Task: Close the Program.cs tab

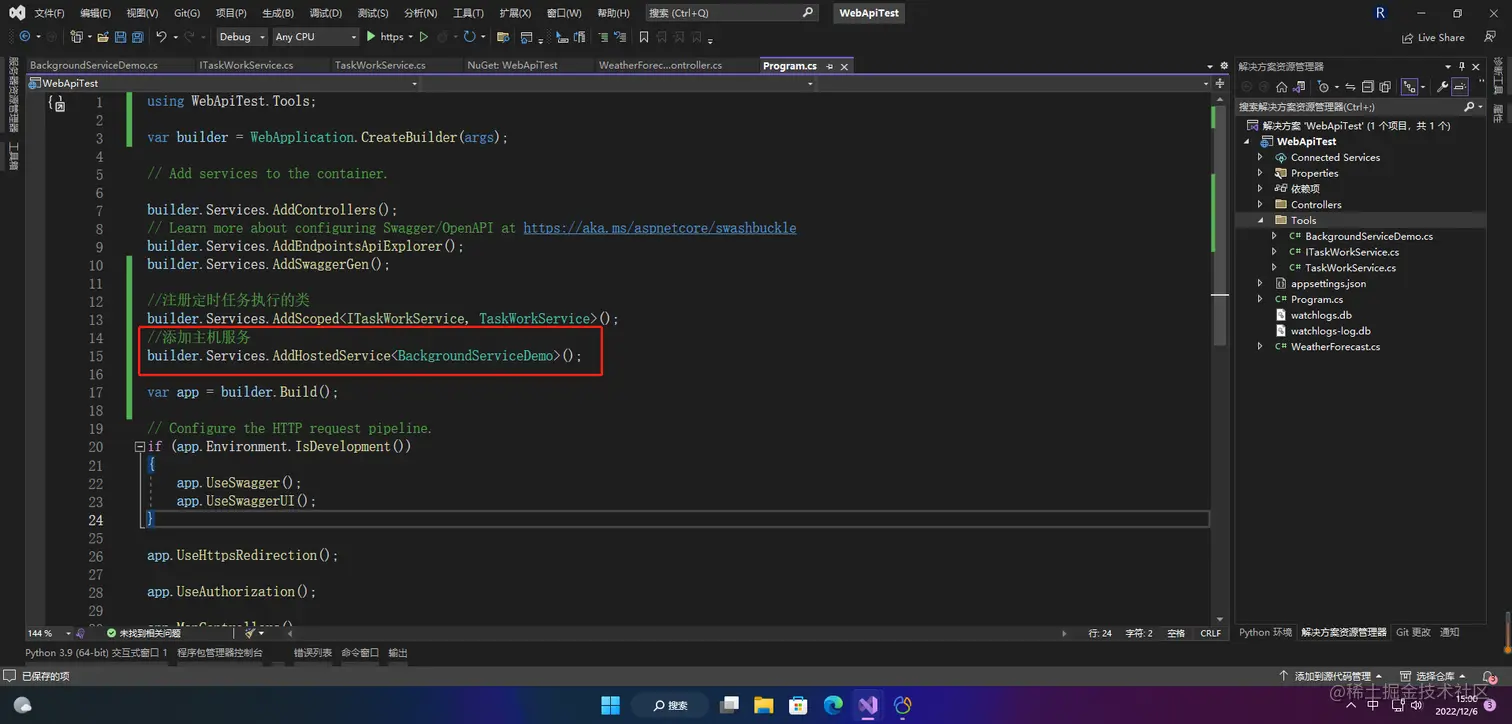Action: 844,66
